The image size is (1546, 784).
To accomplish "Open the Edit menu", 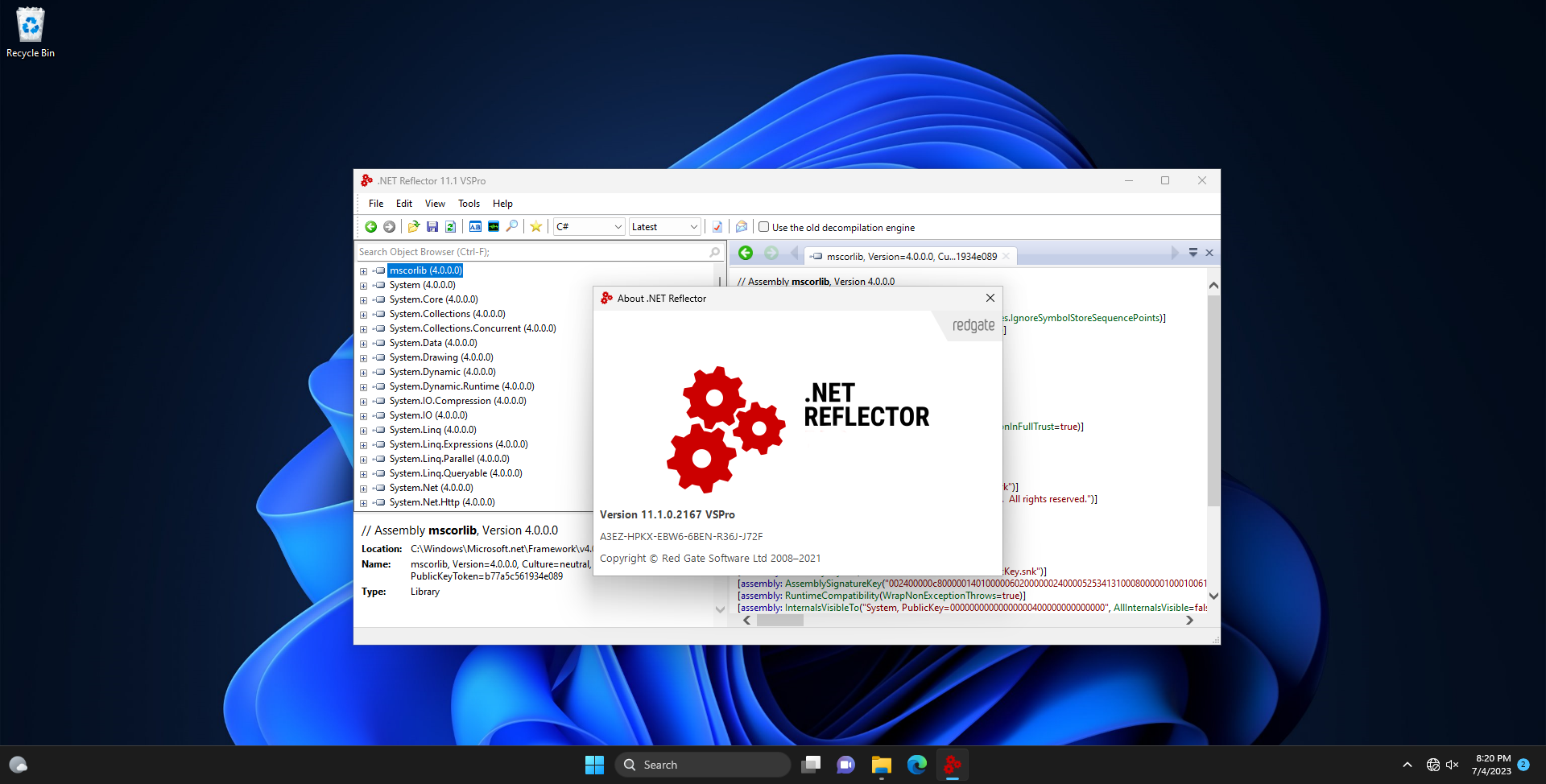I will pos(404,204).
